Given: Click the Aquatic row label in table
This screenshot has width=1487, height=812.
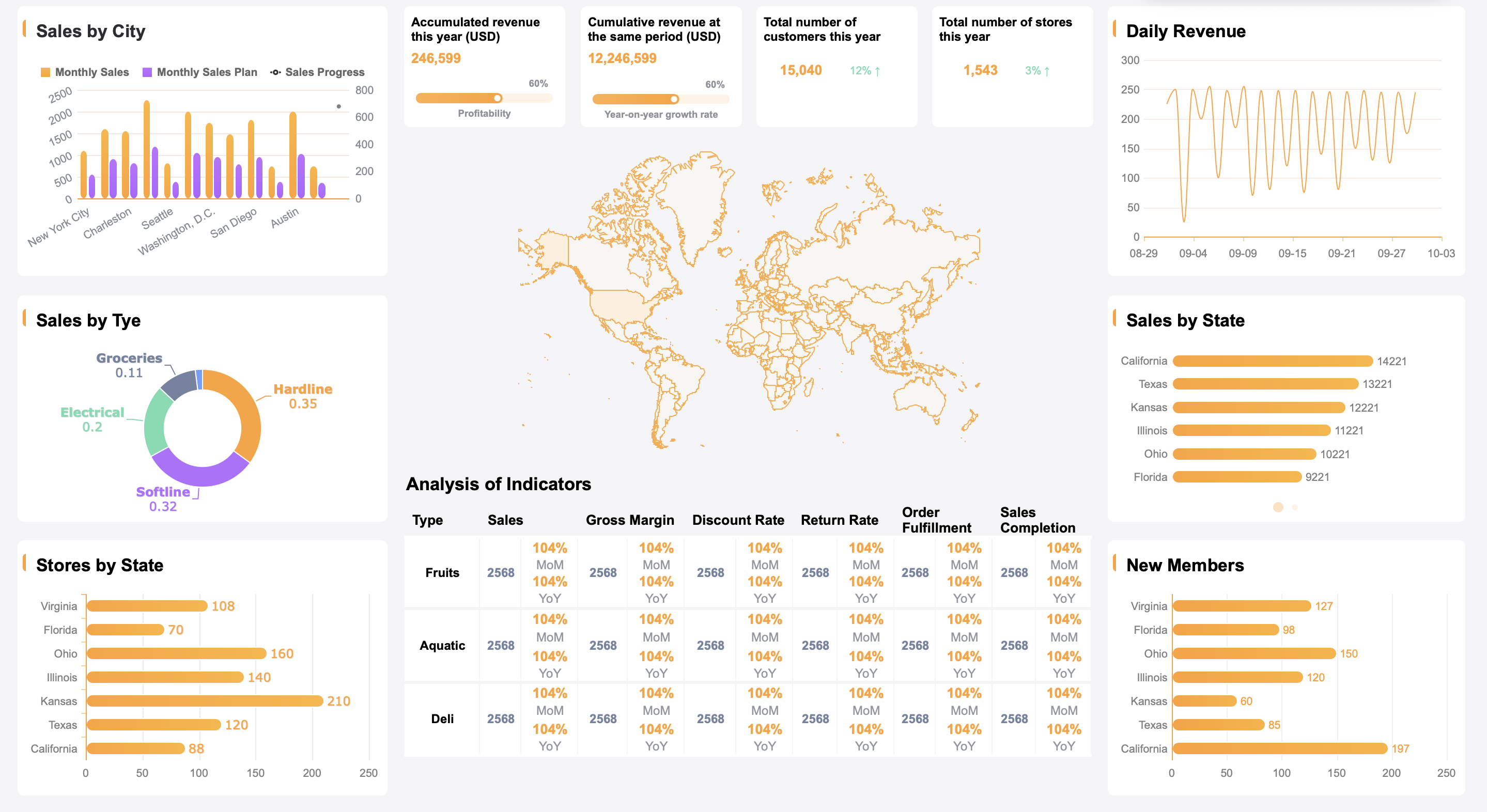Looking at the screenshot, I should click(x=442, y=645).
